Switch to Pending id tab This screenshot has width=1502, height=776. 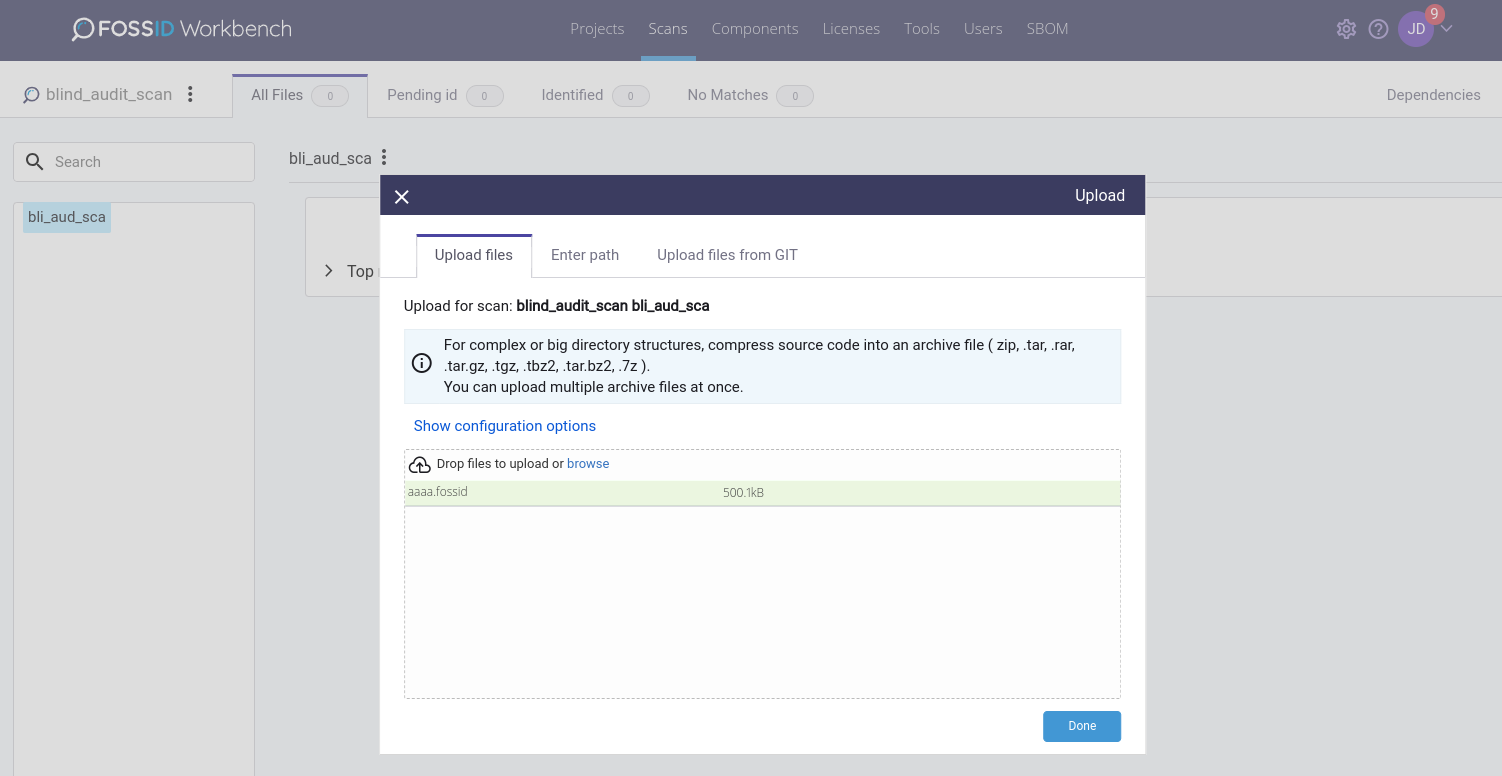click(x=445, y=95)
